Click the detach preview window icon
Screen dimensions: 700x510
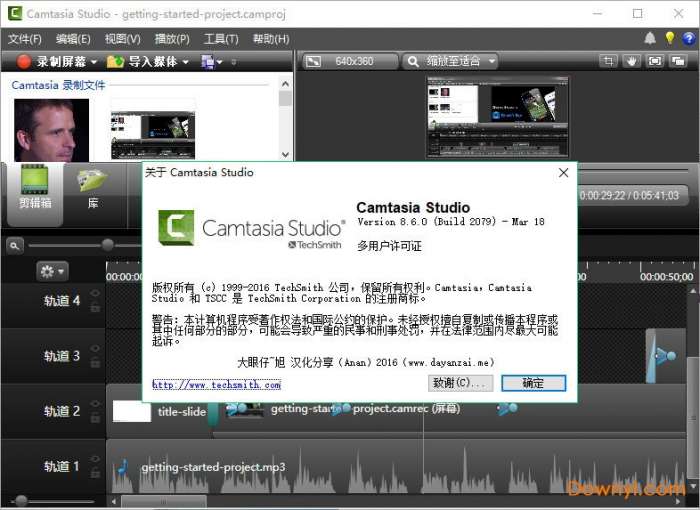[679, 61]
